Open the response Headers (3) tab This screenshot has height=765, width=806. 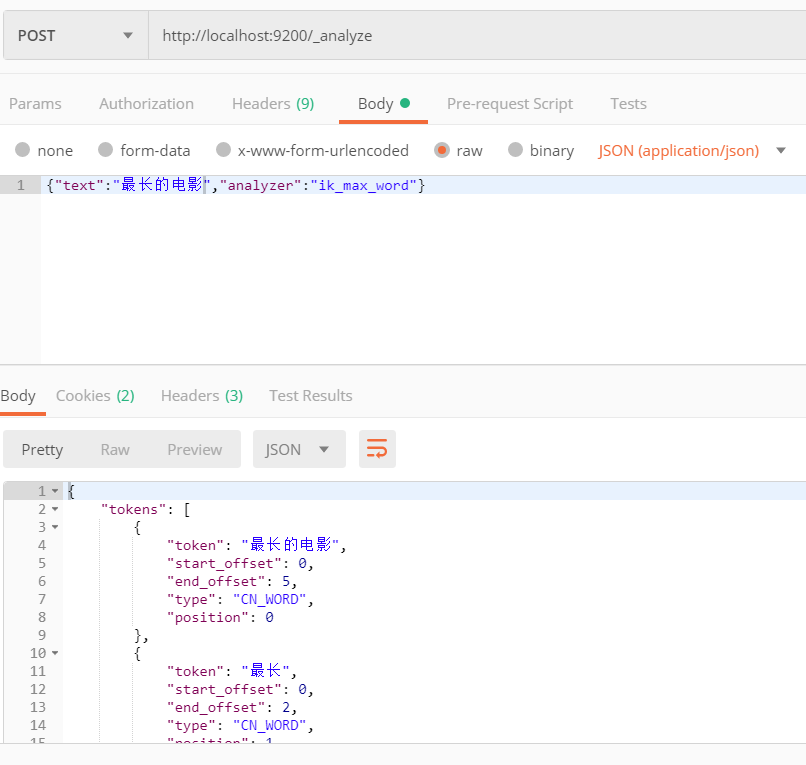click(202, 396)
